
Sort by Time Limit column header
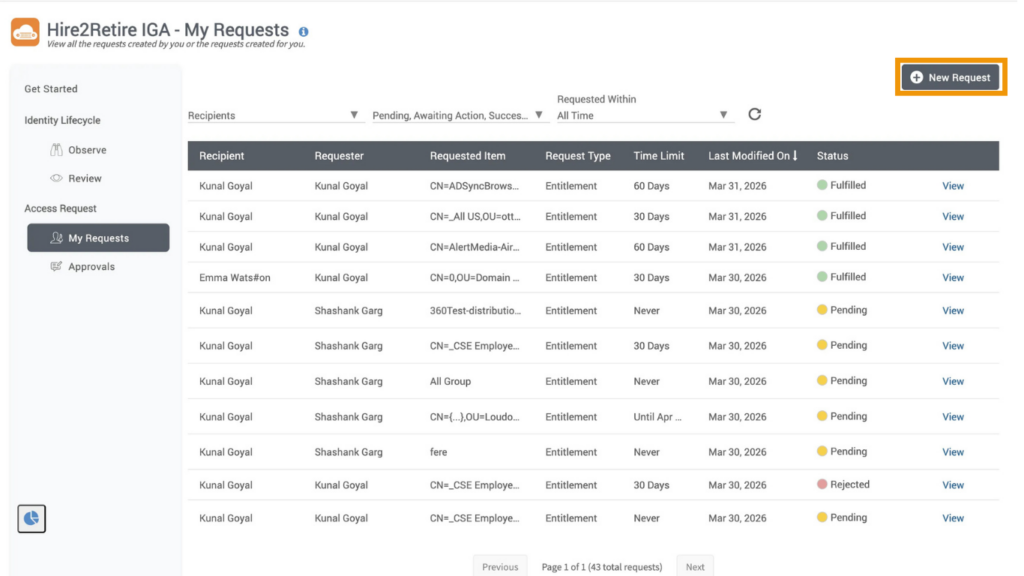tap(658, 155)
